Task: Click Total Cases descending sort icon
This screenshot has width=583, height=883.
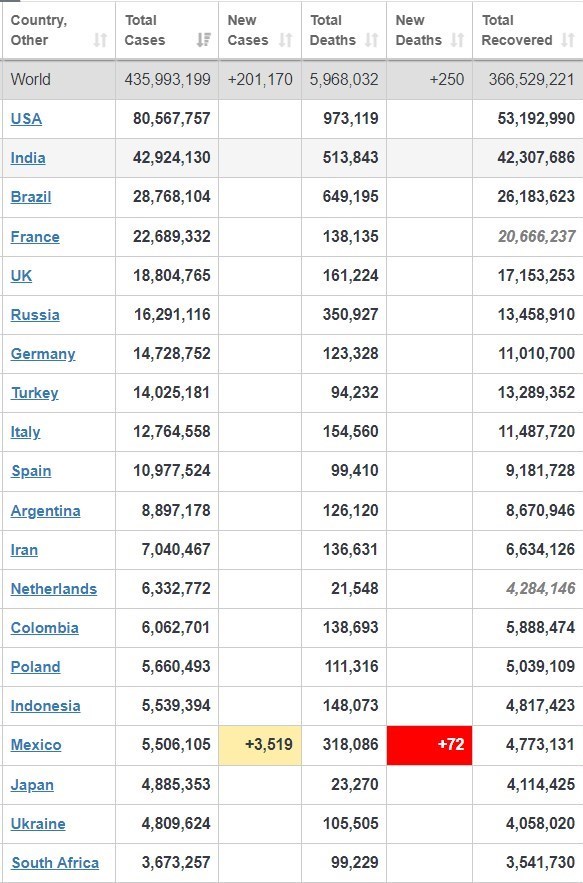Action: (x=203, y=40)
